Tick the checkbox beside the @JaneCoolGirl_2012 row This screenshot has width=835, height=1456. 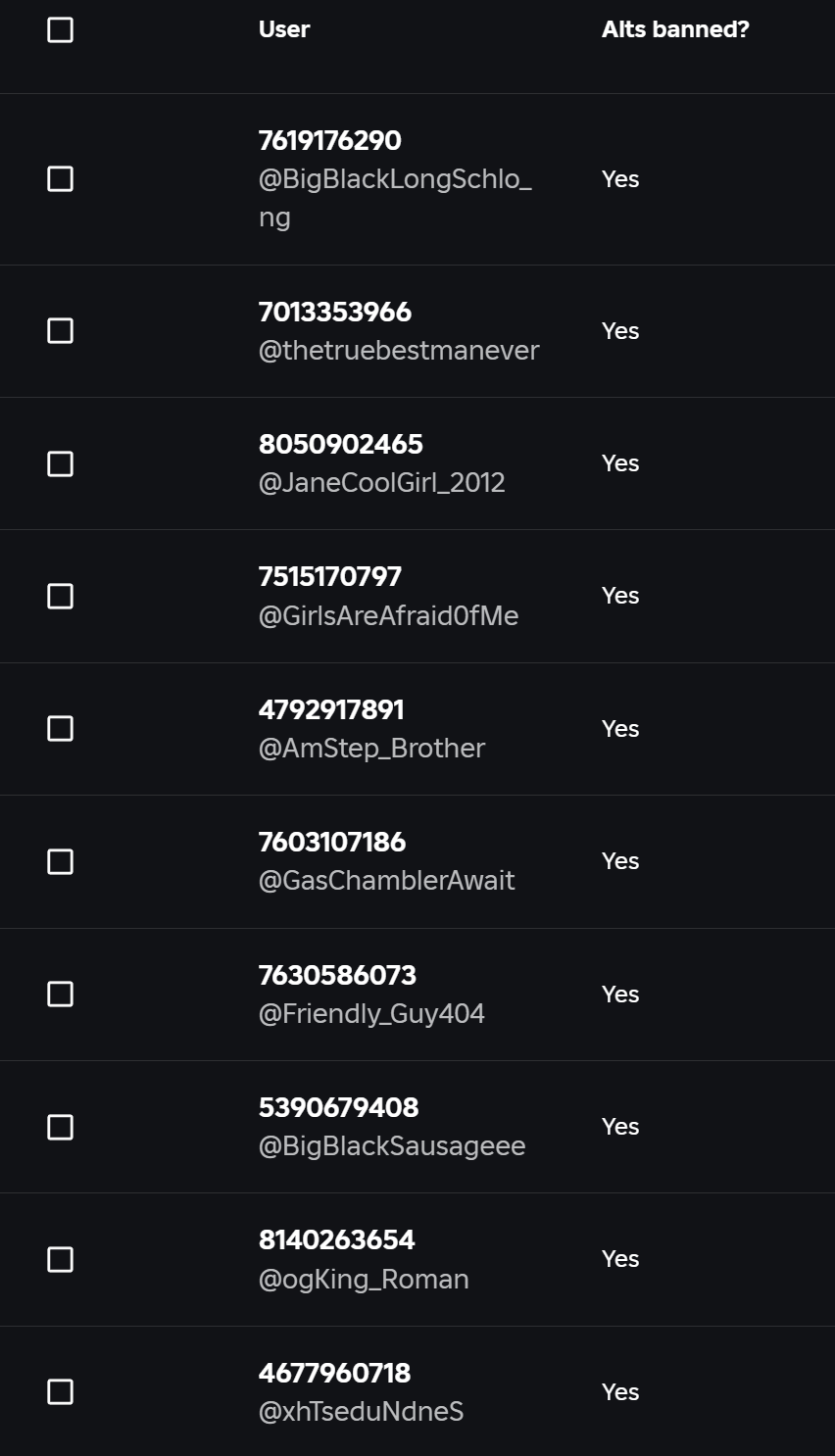point(61,463)
